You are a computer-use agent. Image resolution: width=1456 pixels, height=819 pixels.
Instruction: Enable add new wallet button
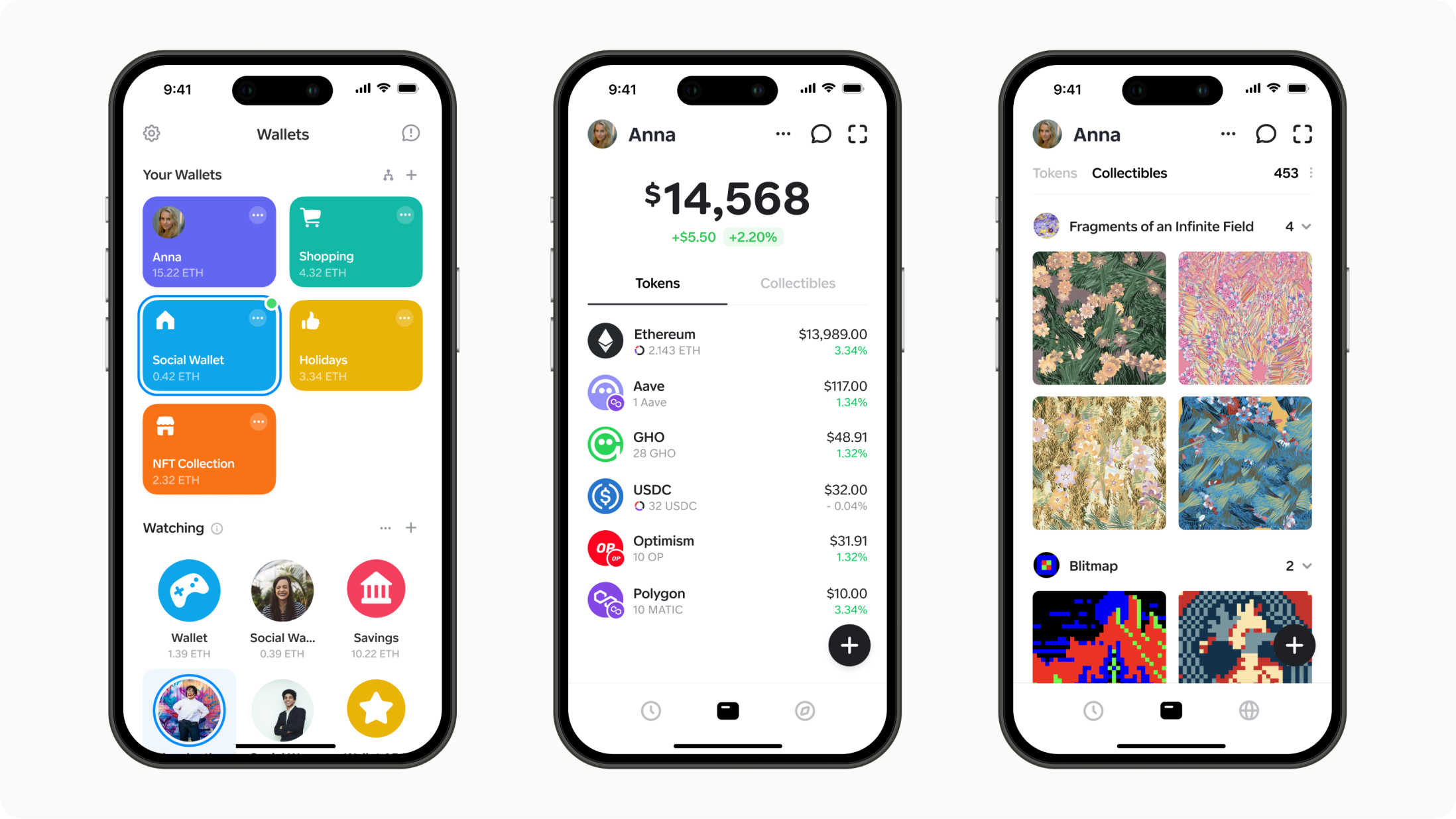click(x=411, y=175)
